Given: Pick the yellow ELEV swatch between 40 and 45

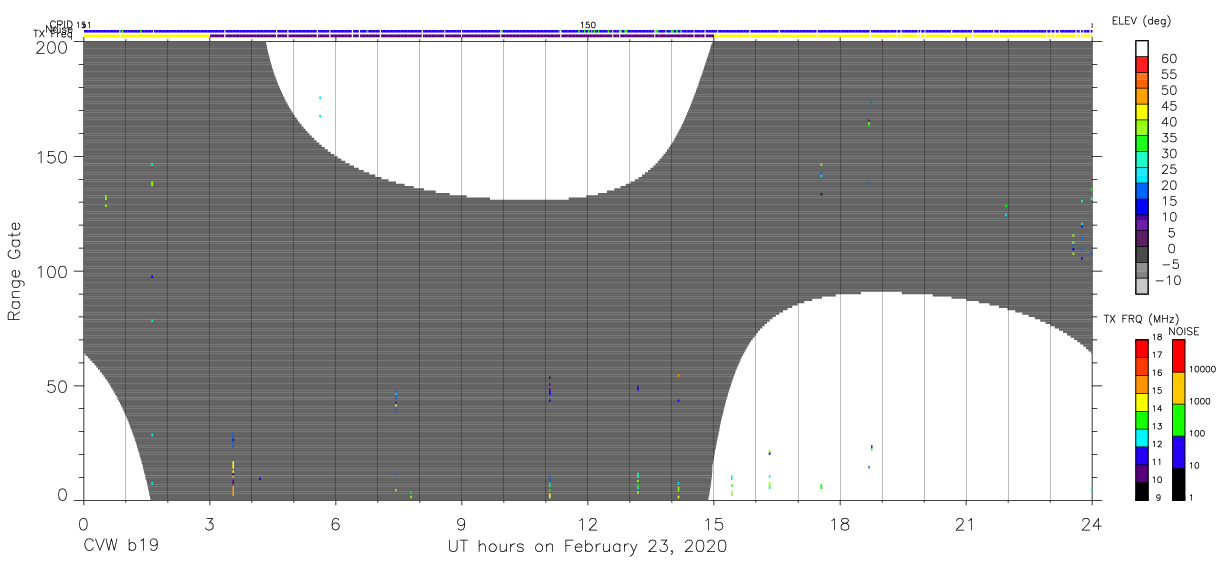Looking at the screenshot, I should 1142,114.
